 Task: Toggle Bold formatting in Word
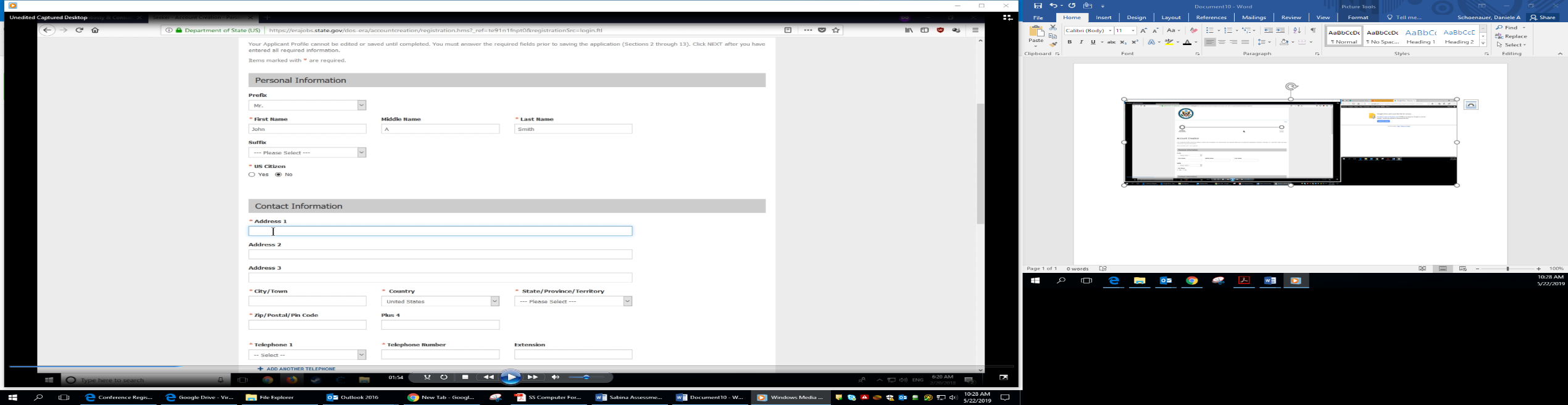[x=1070, y=42]
